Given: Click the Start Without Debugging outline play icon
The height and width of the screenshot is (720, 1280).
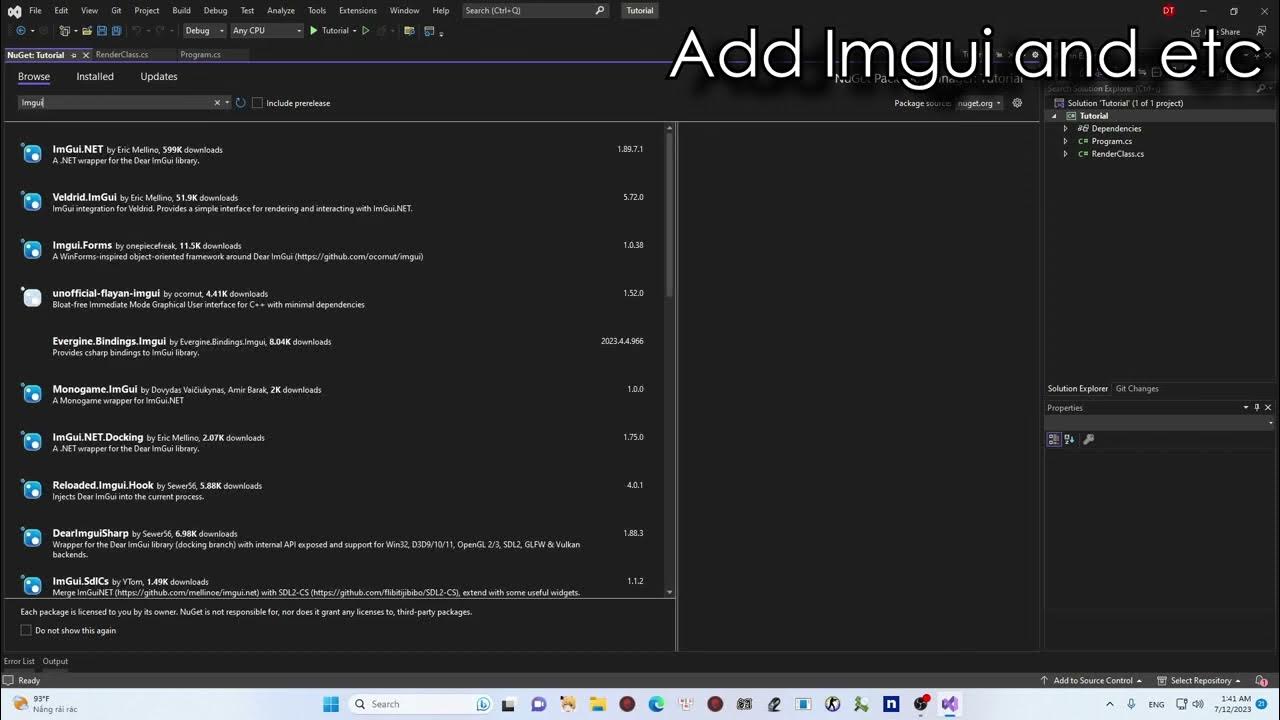Looking at the screenshot, I should point(365,31).
